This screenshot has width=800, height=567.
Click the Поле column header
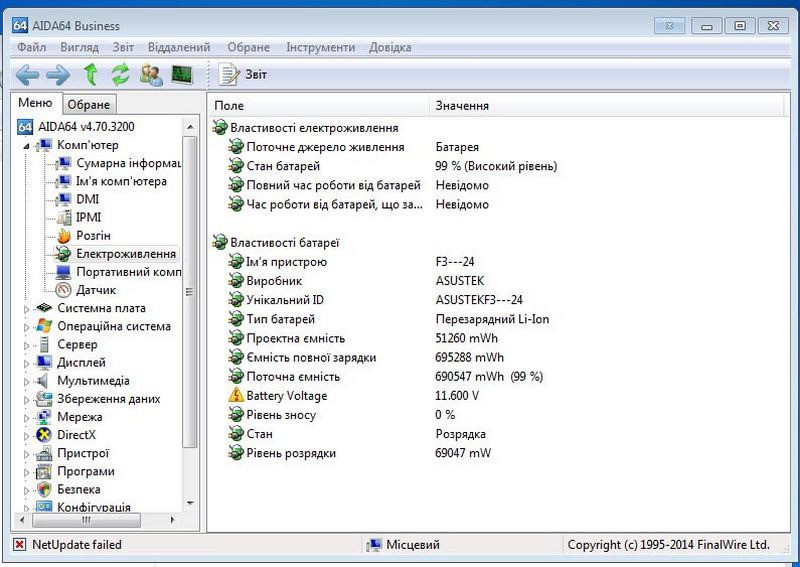318,106
